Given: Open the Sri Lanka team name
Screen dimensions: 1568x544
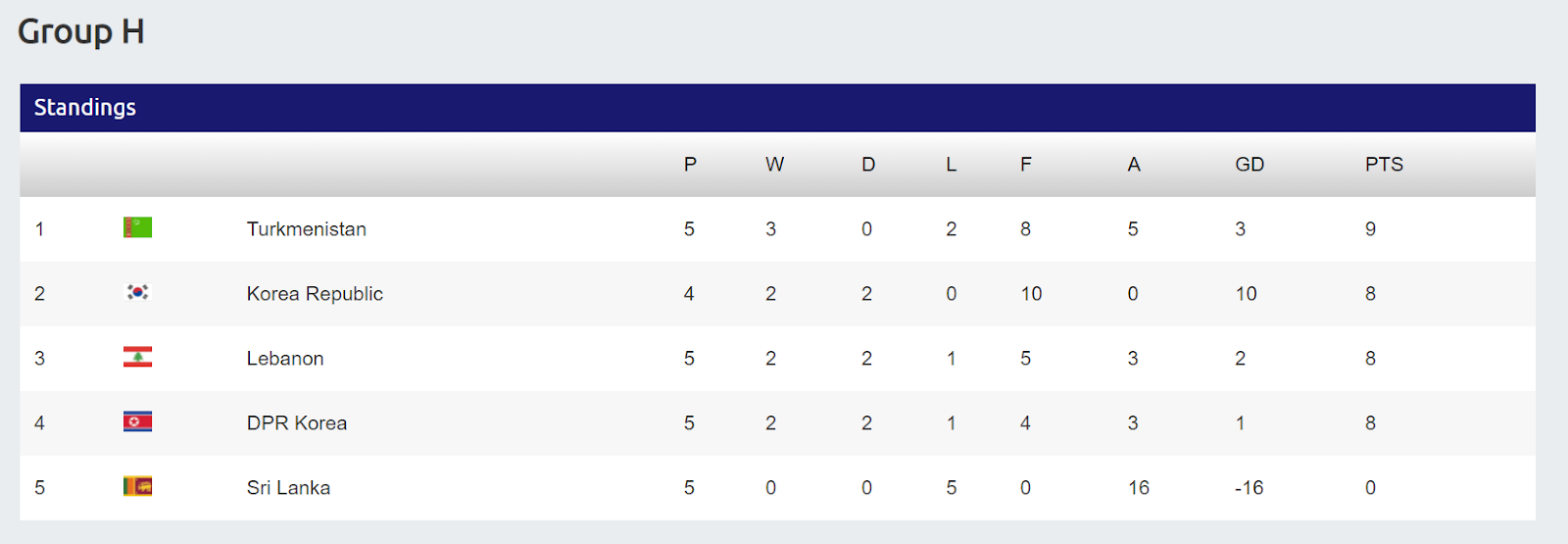Looking at the screenshot, I should (x=288, y=487).
